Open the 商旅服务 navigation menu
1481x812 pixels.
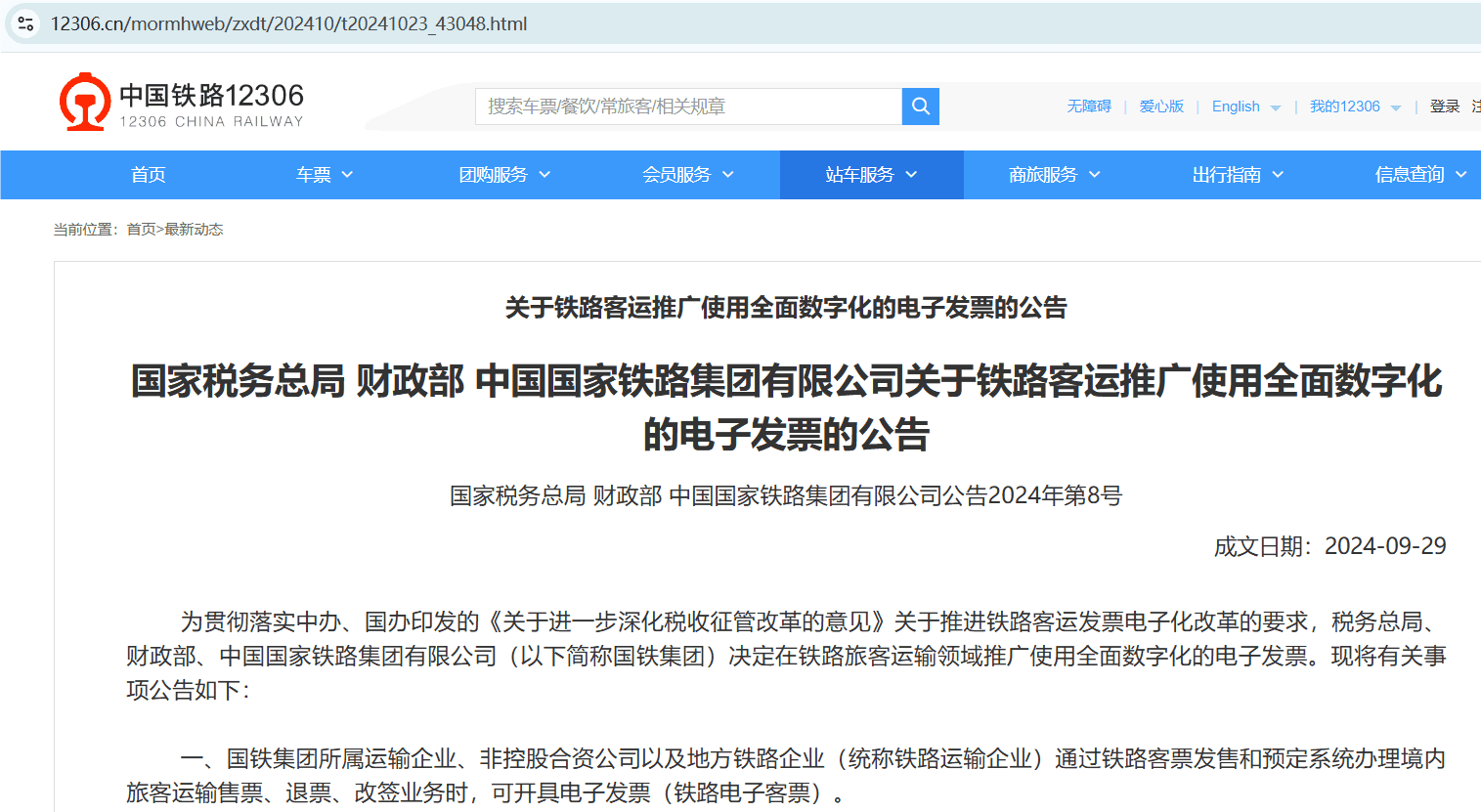(x=1043, y=175)
